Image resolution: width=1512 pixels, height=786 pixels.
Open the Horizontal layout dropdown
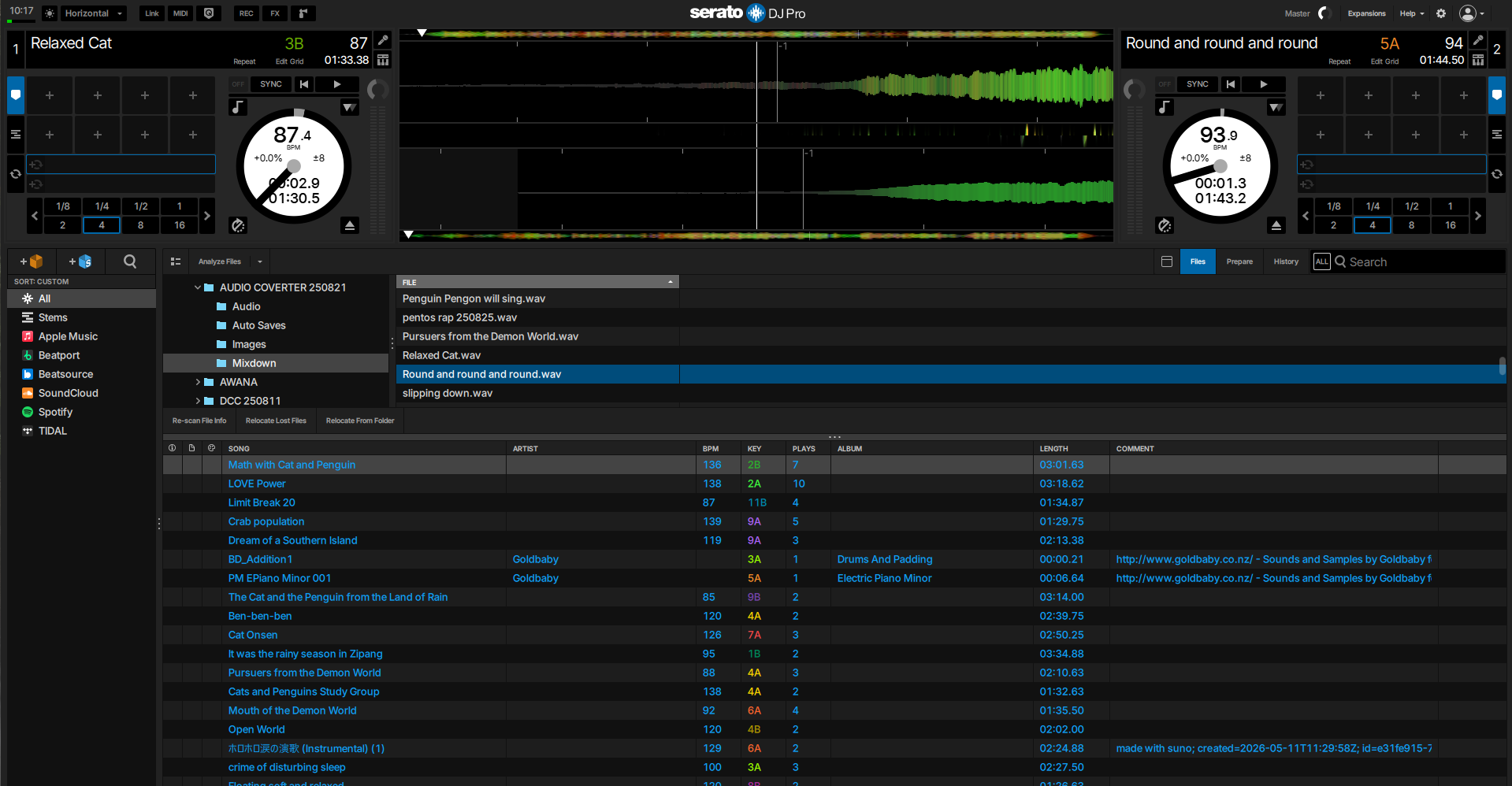(x=94, y=13)
